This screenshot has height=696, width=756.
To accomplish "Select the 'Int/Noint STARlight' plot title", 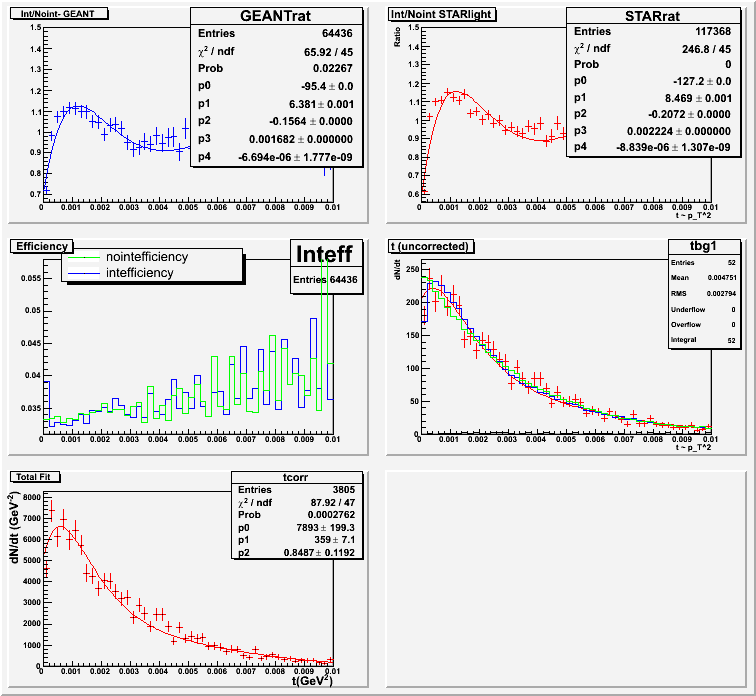I will point(439,13).
